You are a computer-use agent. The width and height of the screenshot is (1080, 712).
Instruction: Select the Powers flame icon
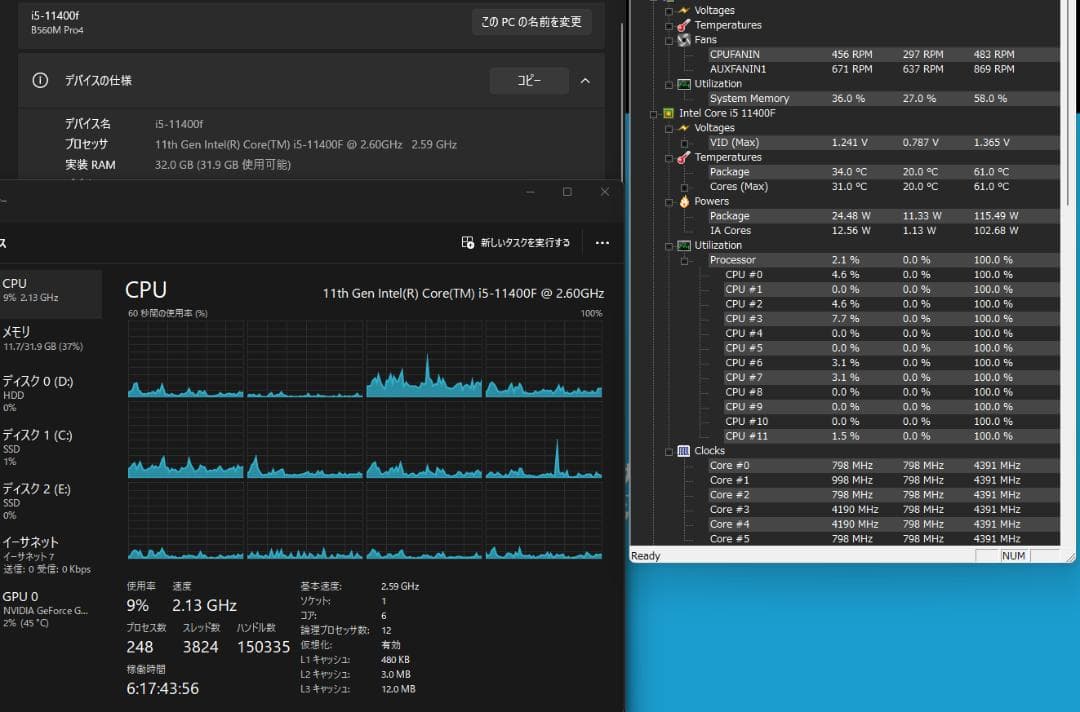(x=685, y=202)
